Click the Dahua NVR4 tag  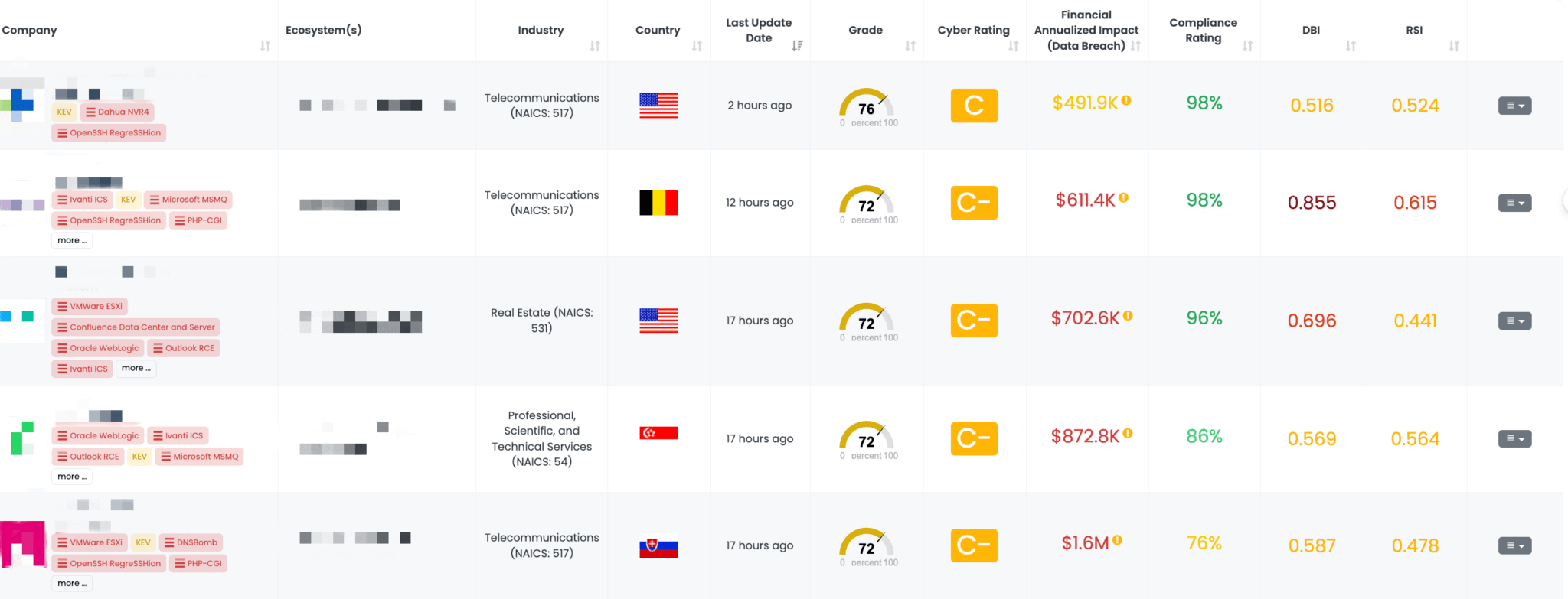(117, 112)
